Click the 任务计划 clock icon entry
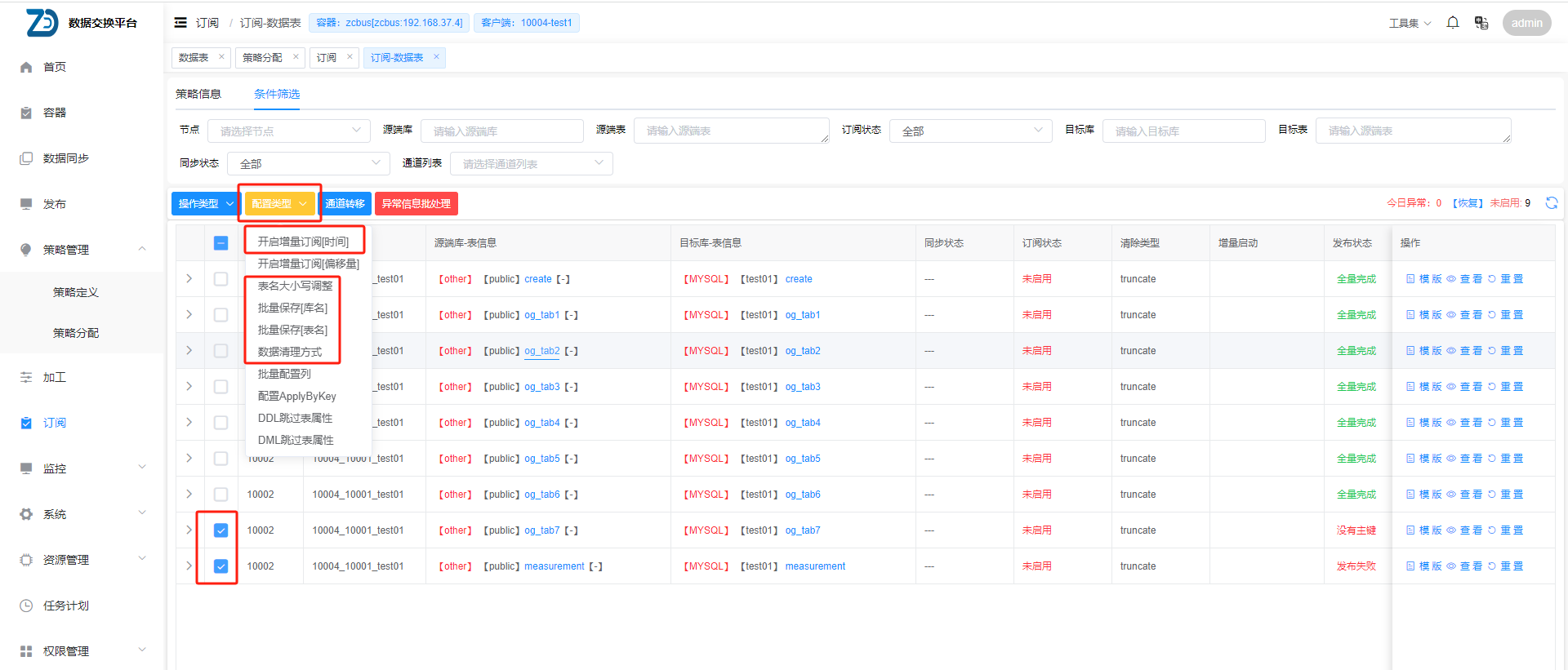The height and width of the screenshot is (670, 1568). 26,606
